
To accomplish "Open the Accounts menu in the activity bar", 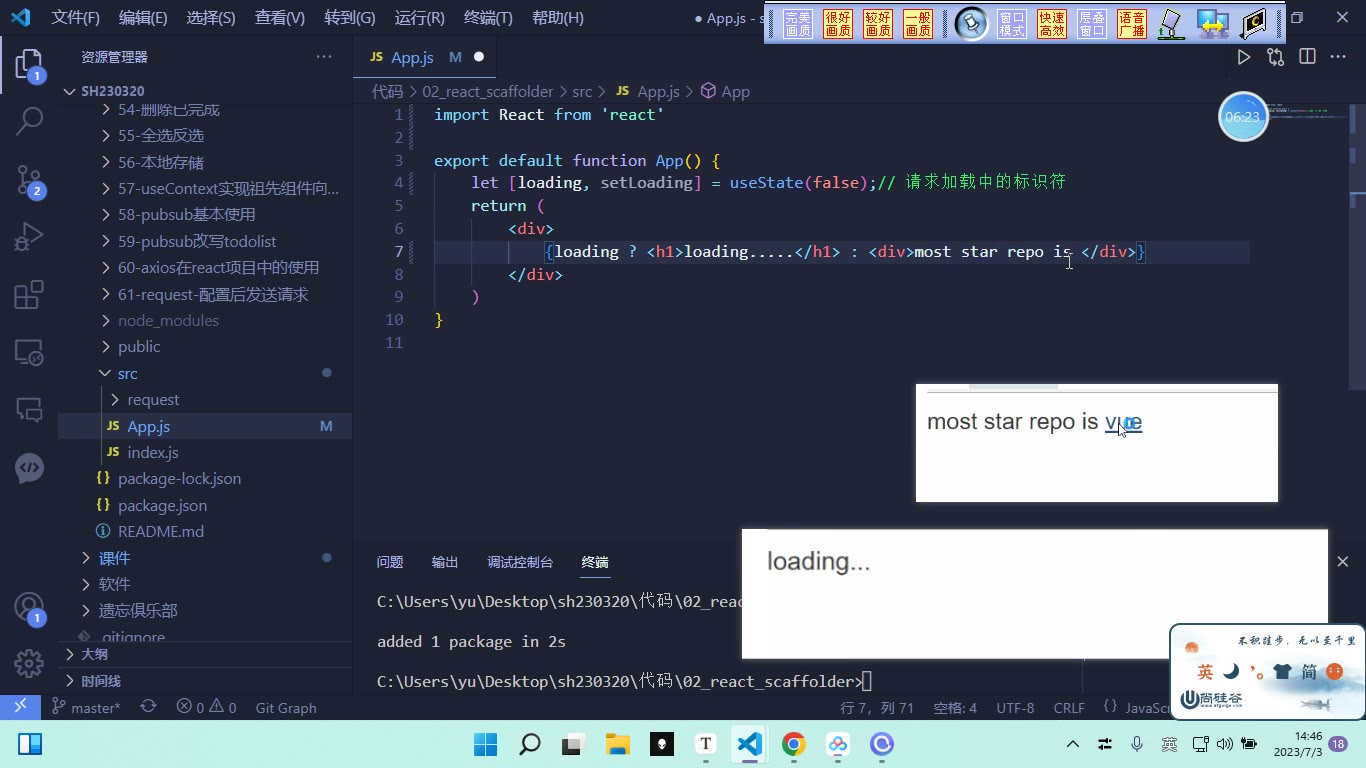I will click(x=29, y=608).
